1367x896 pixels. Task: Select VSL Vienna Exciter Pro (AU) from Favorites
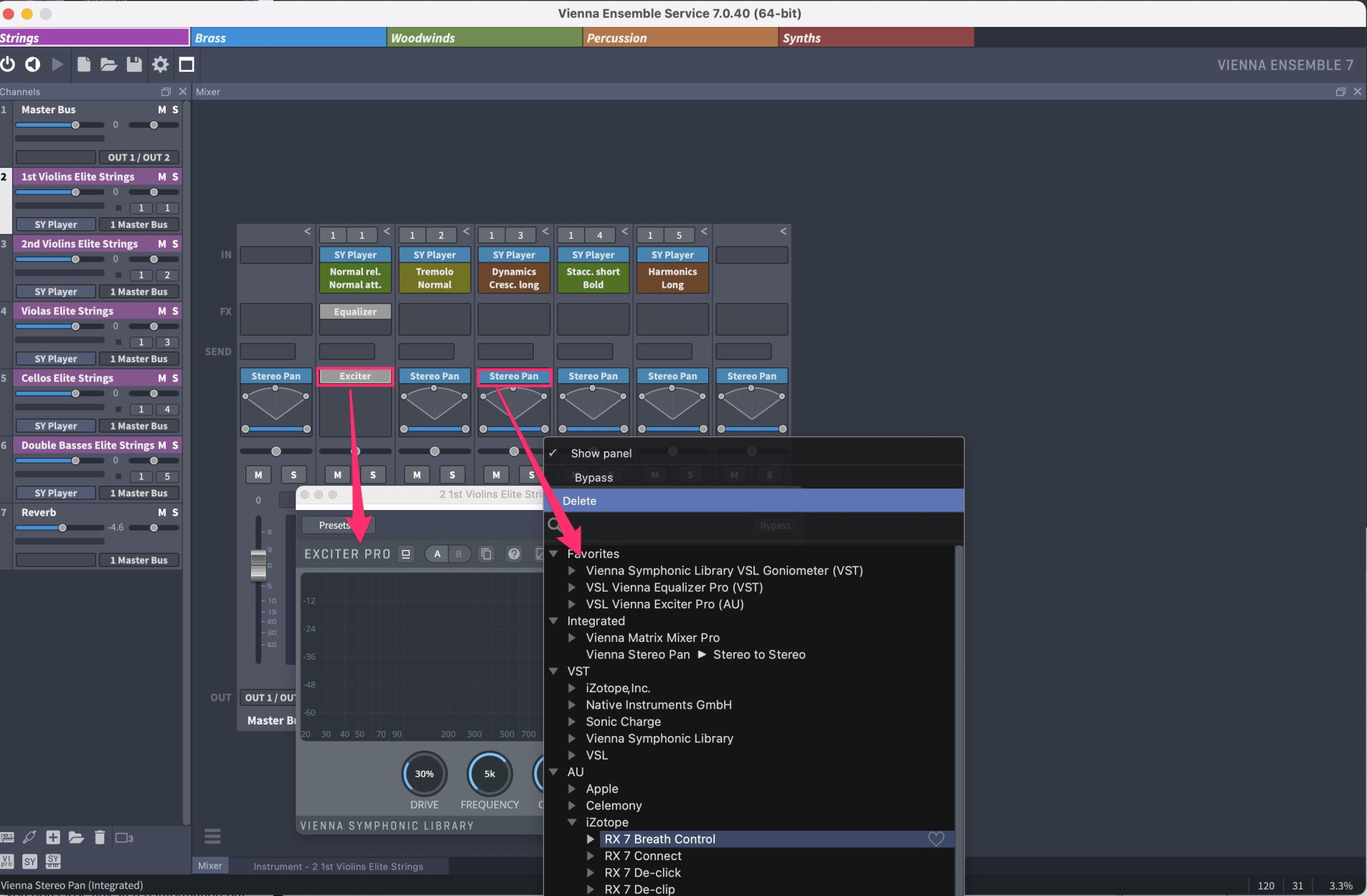[664, 604]
